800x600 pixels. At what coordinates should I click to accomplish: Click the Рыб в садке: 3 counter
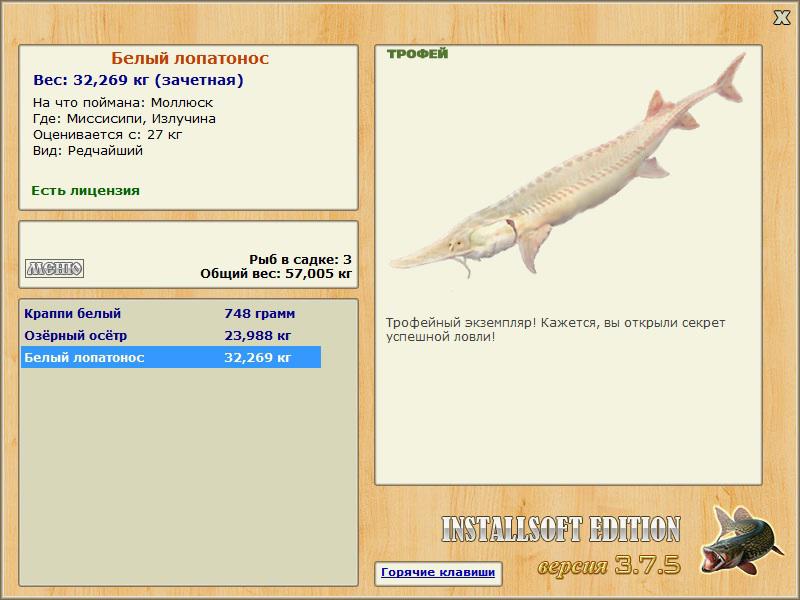click(x=301, y=260)
